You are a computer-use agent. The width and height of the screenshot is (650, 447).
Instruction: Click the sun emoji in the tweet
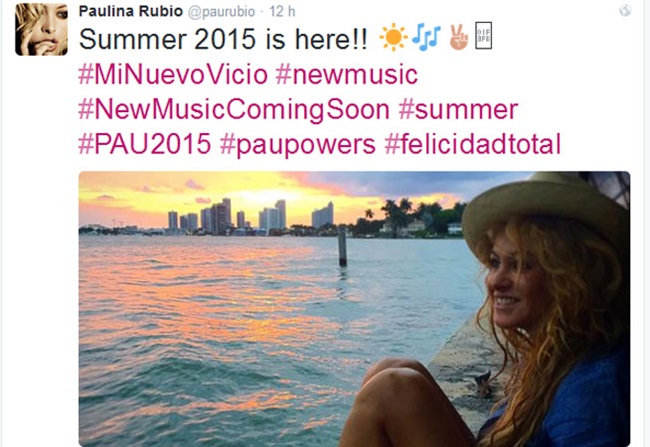(x=393, y=38)
